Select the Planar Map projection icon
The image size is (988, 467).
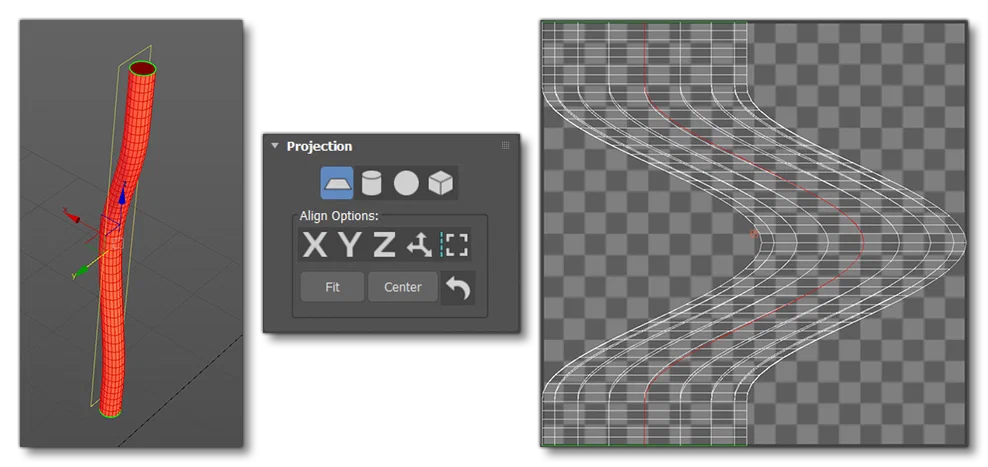[336, 183]
